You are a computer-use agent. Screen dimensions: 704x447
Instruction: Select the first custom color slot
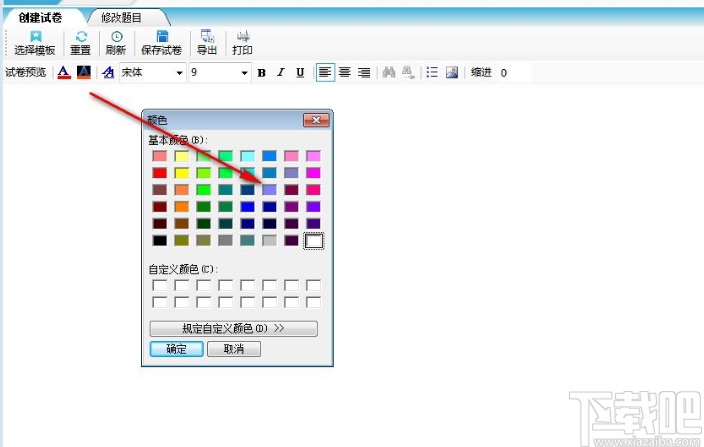159,285
